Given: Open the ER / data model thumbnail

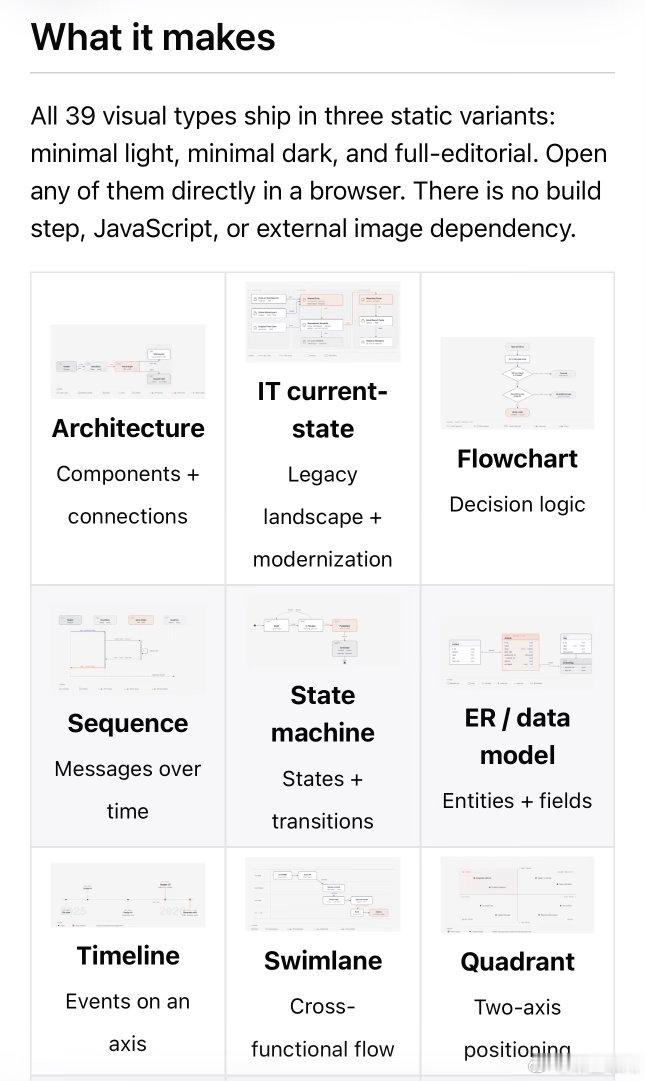Looking at the screenshot, I should (x=518, y=654).
